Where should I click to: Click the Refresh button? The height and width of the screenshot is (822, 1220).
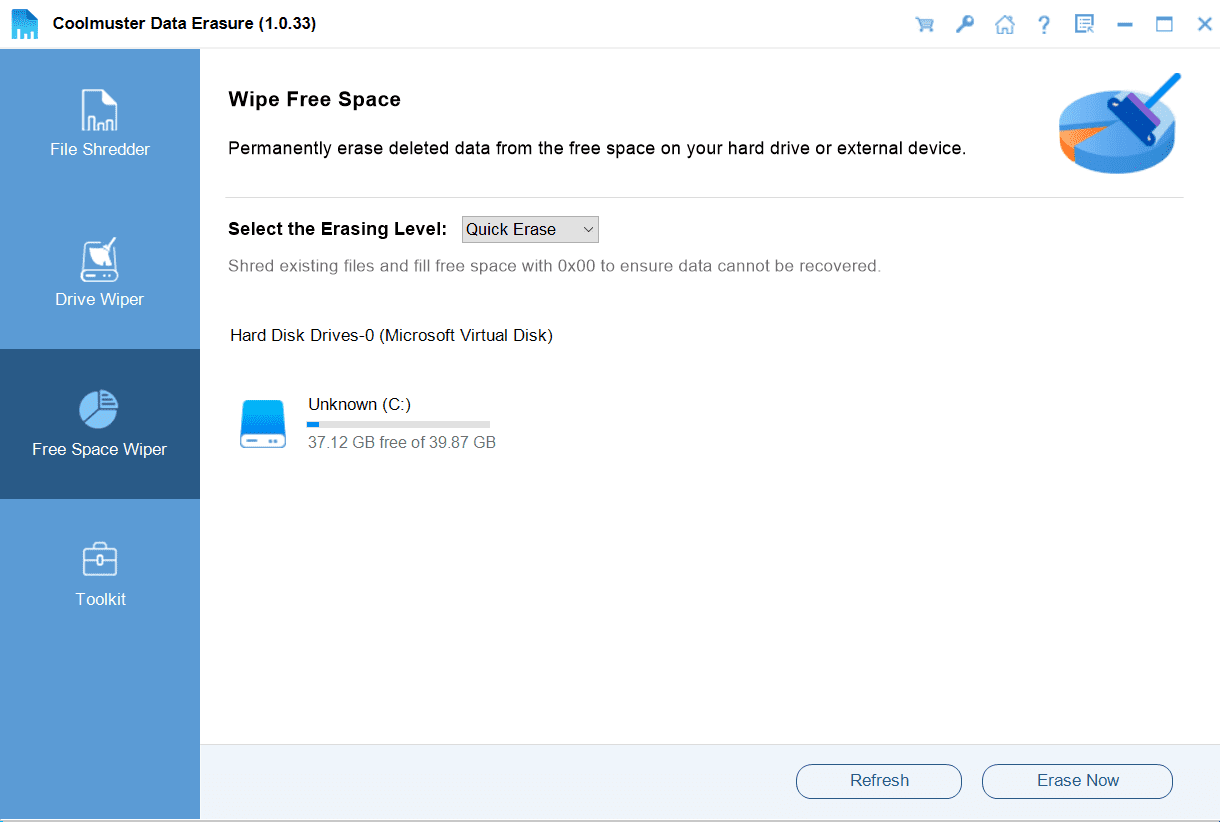tap(879, 781)
